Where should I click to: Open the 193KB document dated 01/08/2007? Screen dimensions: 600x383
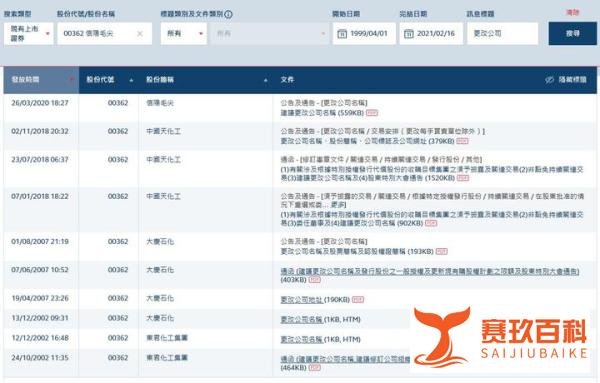click(357, 251)
